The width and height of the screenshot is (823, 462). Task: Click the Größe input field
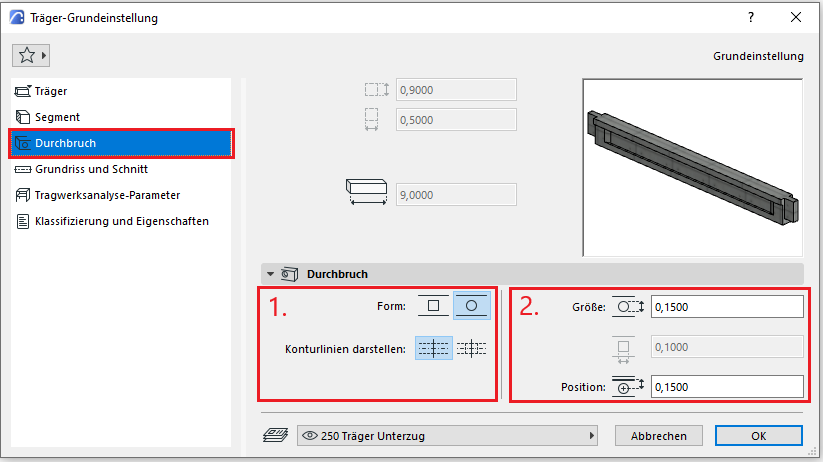[x=727, y=307]
